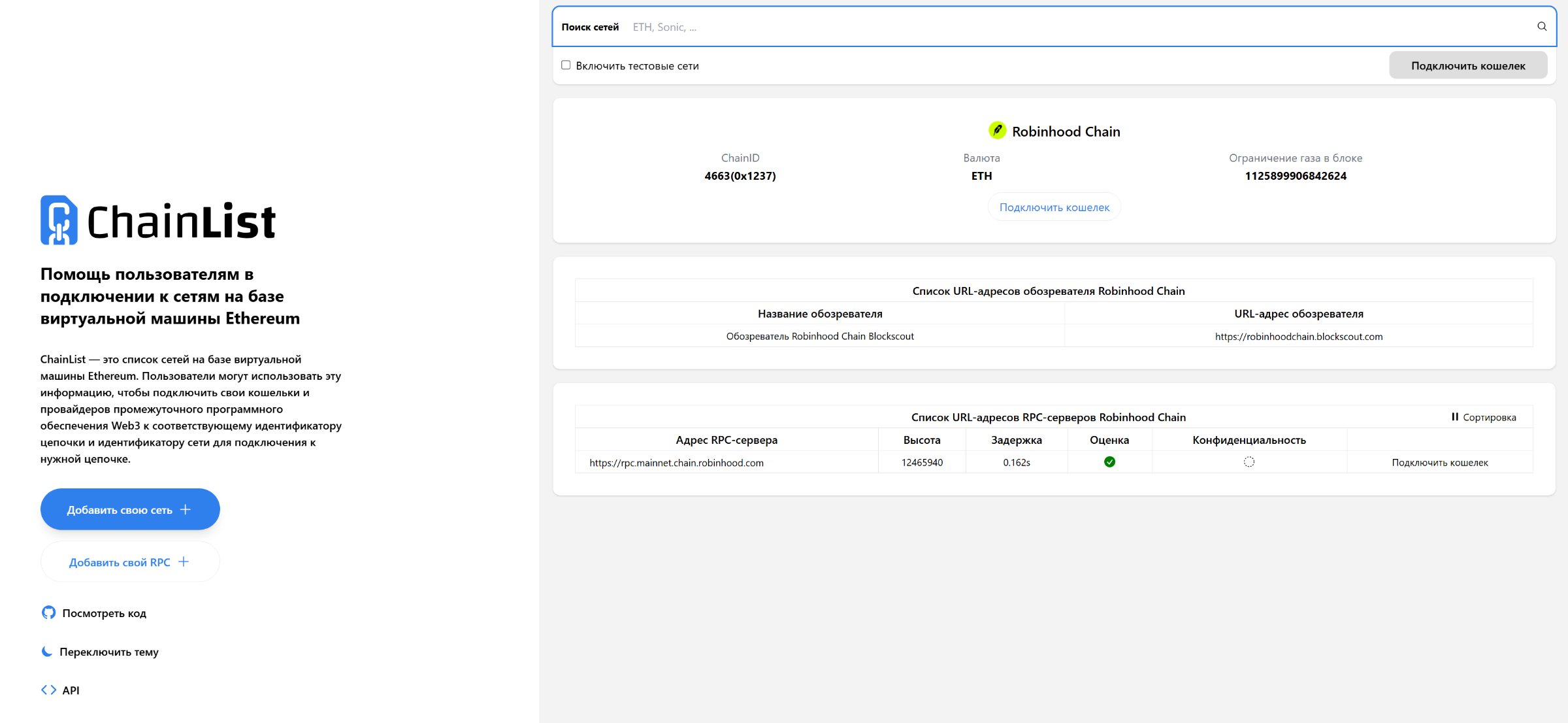Image resolution: width=1568 pixels, height=723 pixels.
Task: Click the Обозреватель Robinhood Chain Blockscout cell
Action: pos(820,336)
